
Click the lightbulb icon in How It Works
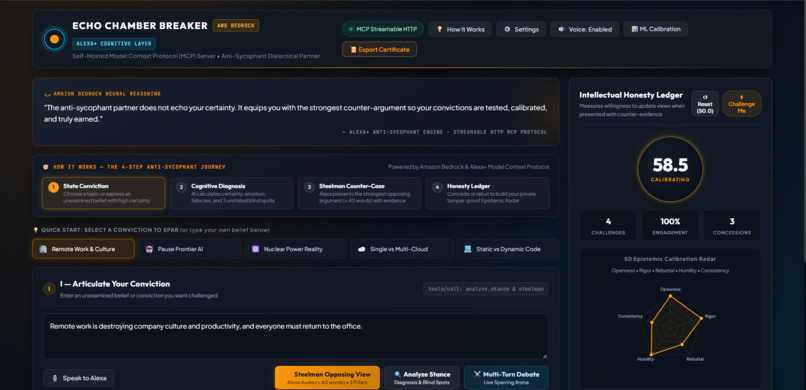(x=439, y=29)
